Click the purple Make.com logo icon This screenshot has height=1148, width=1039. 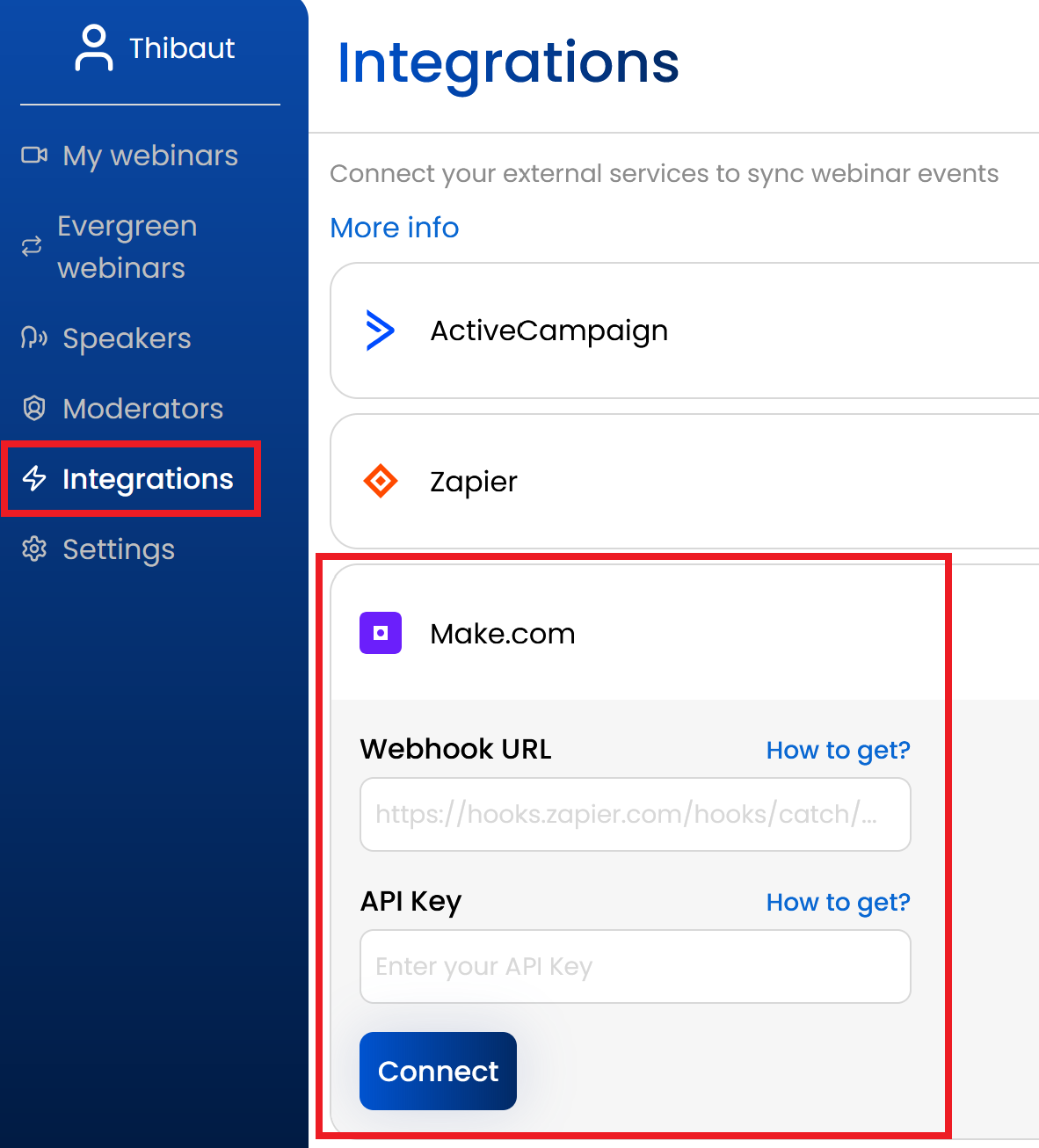[381, 633]
